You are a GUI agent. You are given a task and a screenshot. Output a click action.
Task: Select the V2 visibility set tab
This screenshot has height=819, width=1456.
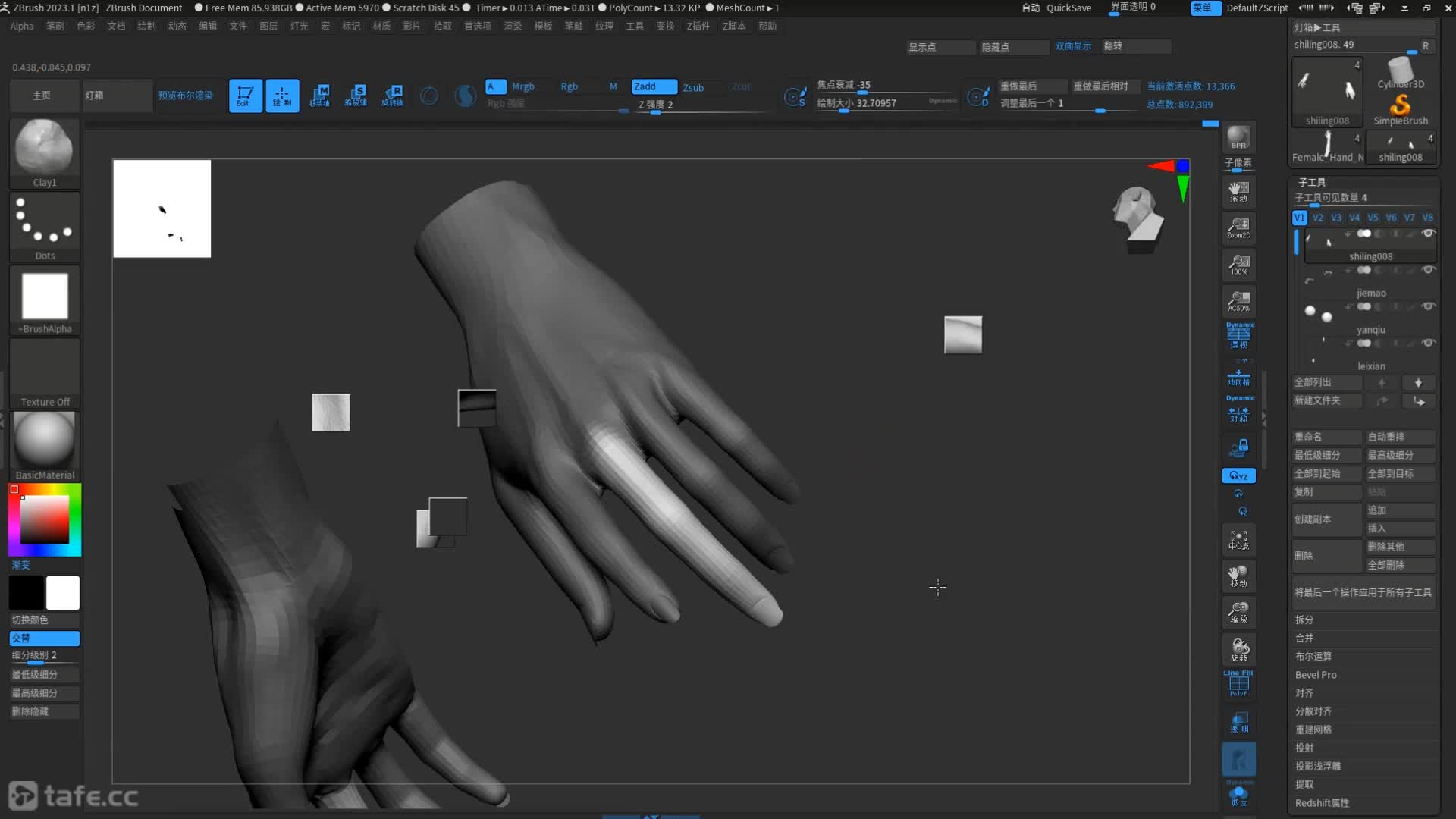pyautogui.click(x=1318, y=218)
